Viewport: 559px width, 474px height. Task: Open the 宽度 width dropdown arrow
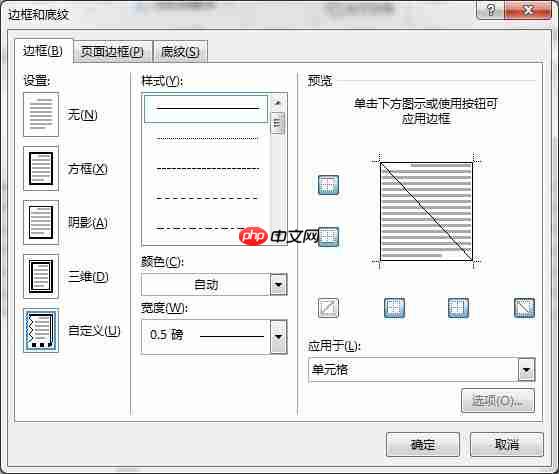pos(279,336)
